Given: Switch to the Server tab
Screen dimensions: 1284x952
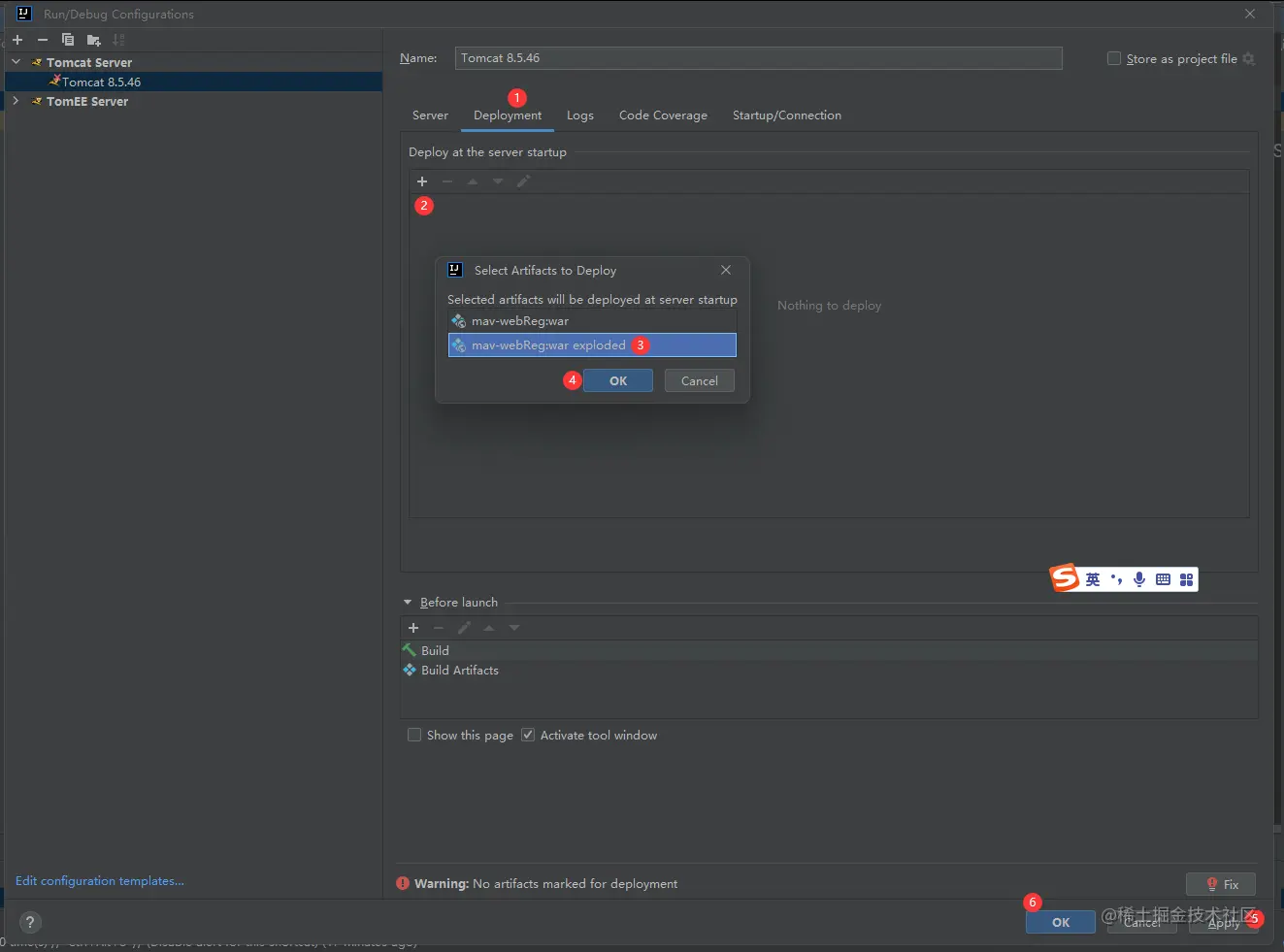Looking at the screenshot, I should point(430,115).
